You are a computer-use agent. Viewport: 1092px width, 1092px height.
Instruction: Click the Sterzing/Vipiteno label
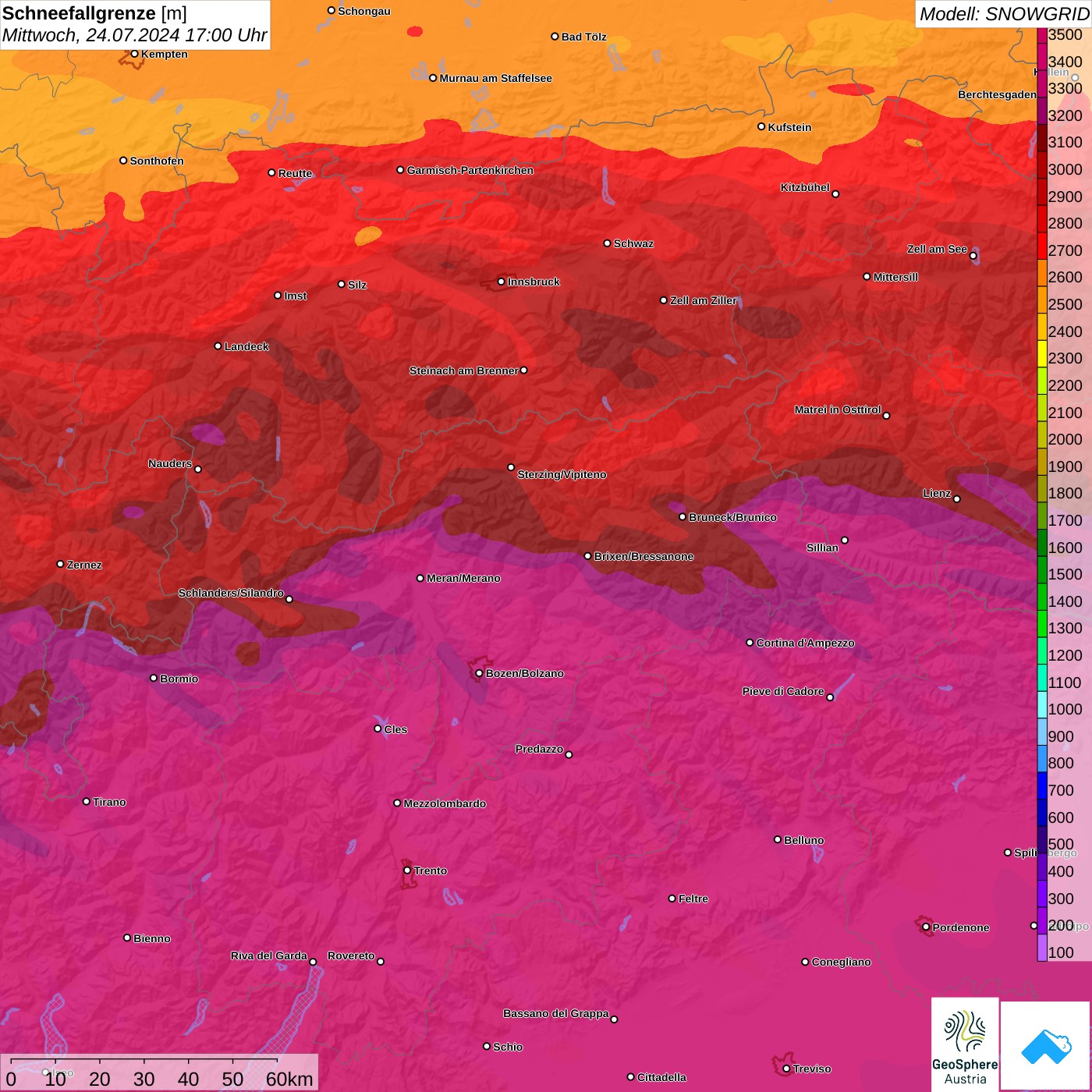pos(562,474)
